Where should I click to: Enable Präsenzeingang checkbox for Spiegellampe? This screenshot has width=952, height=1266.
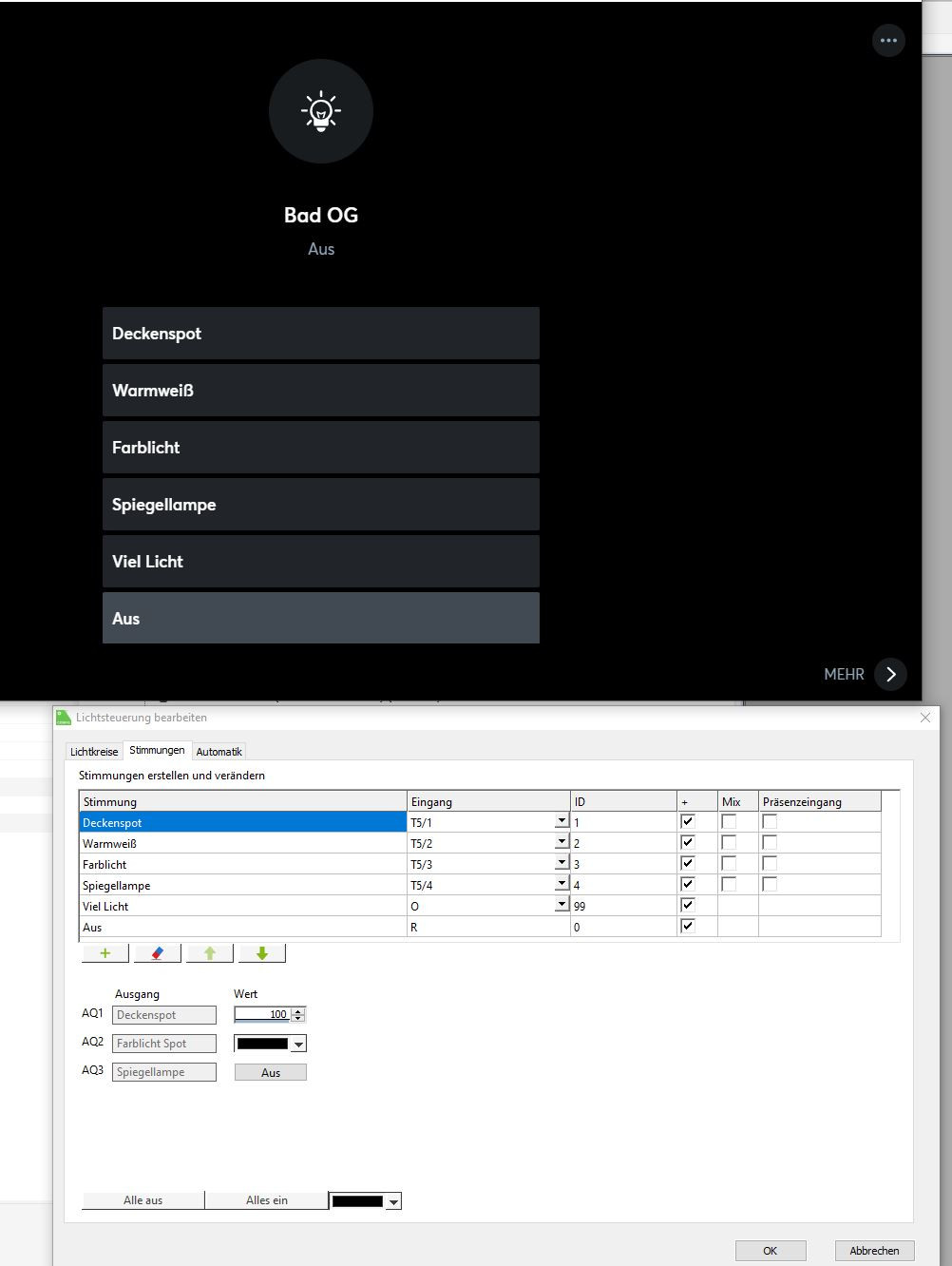(x=770, y=884)
